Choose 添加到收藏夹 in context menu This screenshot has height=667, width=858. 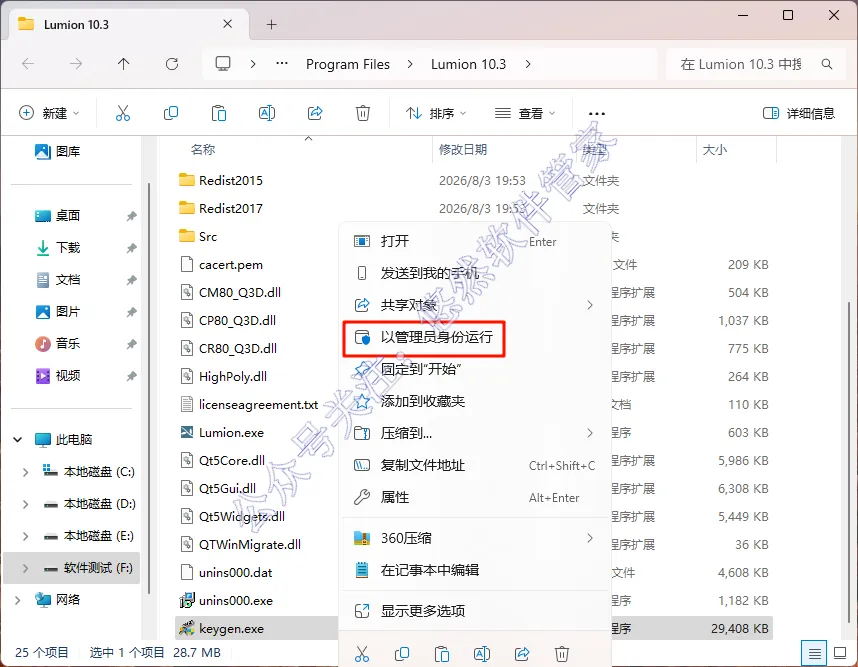474,401
